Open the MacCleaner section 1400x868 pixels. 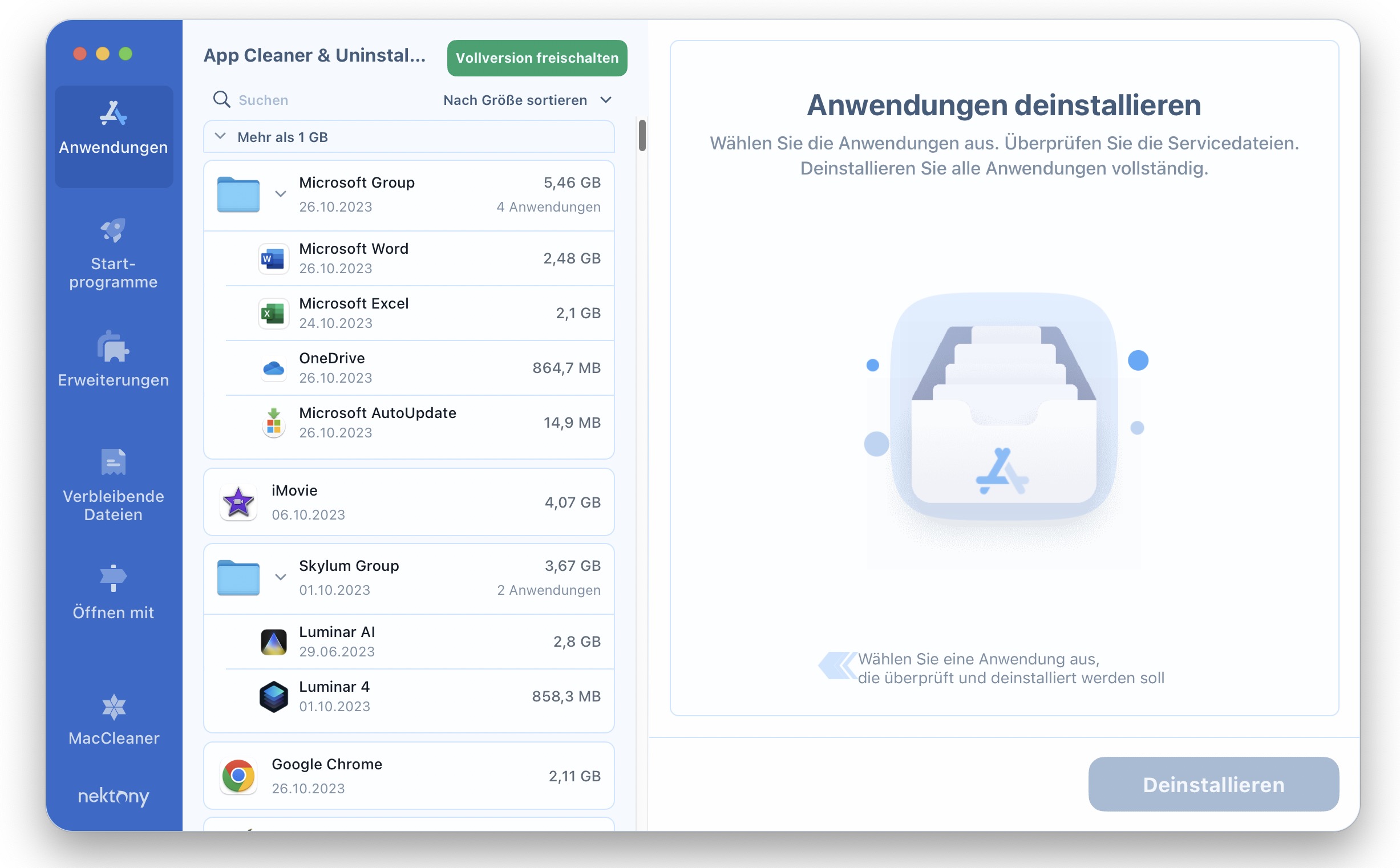click(114, 720)
